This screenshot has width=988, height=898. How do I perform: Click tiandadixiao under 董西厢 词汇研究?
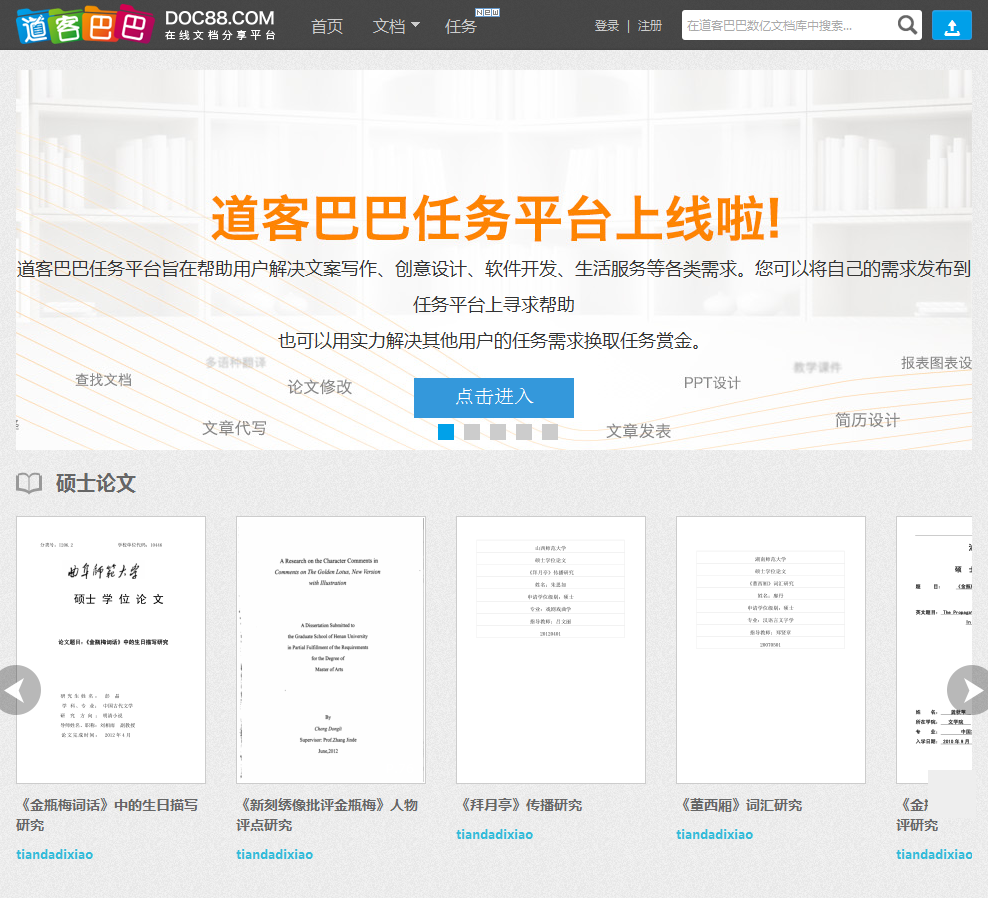[715, 834]
